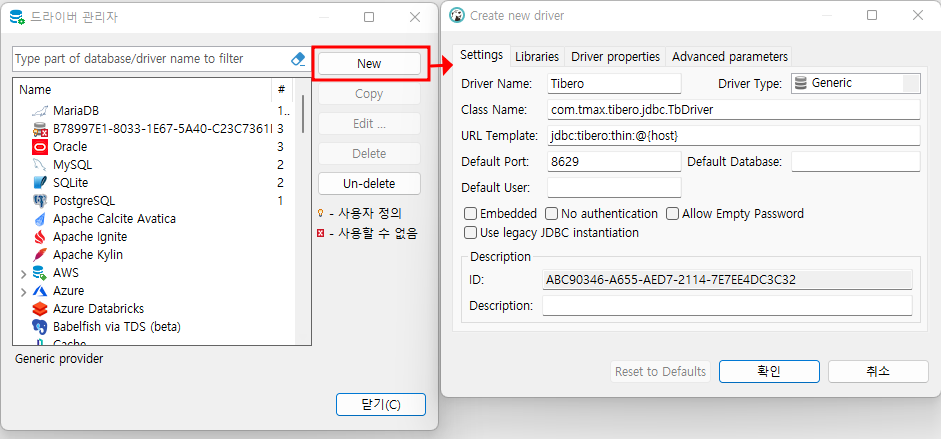
Task: Click the Description text field
Action: [x=727, y=305]
